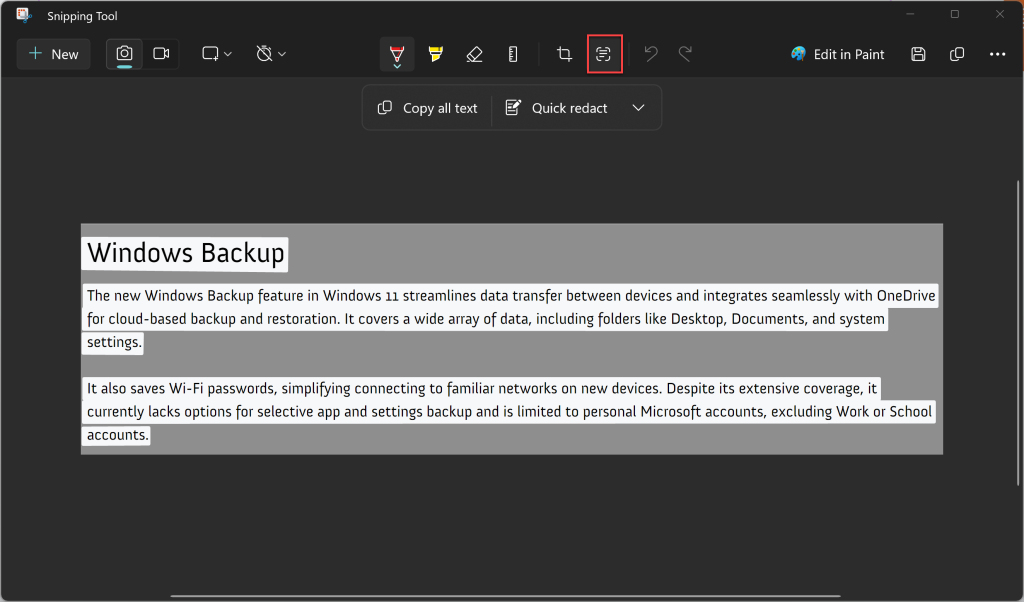
Task: Switch to Snip (camera) mode
Action: 124,54
